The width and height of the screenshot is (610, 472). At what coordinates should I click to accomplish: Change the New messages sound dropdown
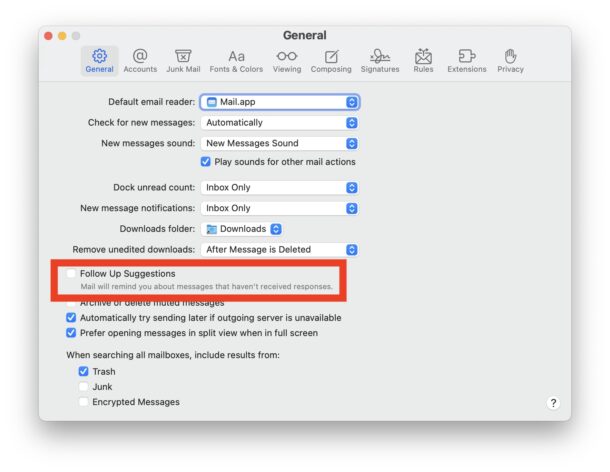pos(279,144)
